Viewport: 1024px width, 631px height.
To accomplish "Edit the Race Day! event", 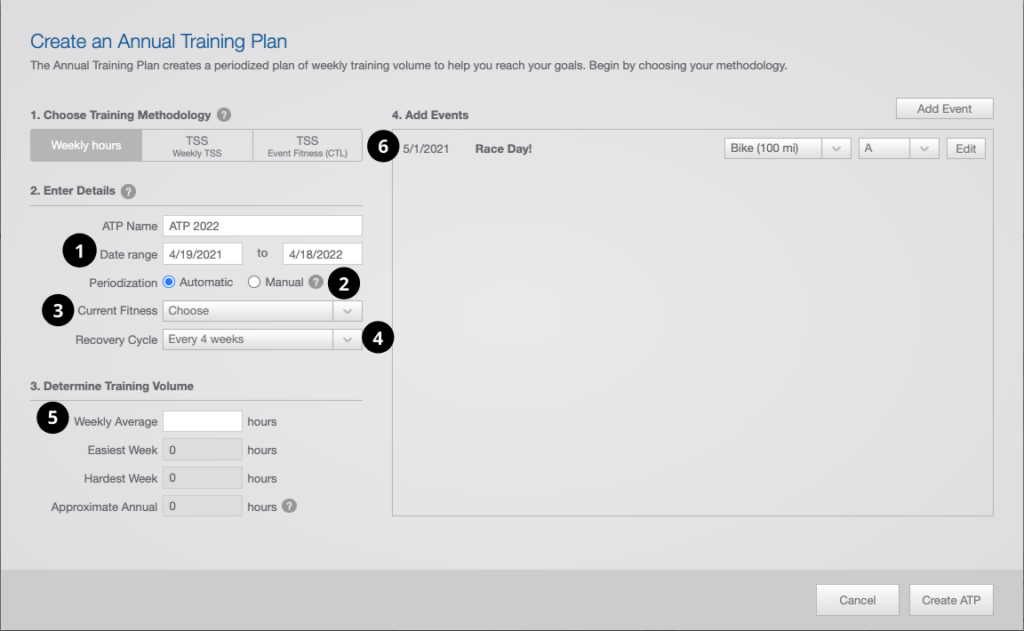I will tap(965, 148).
